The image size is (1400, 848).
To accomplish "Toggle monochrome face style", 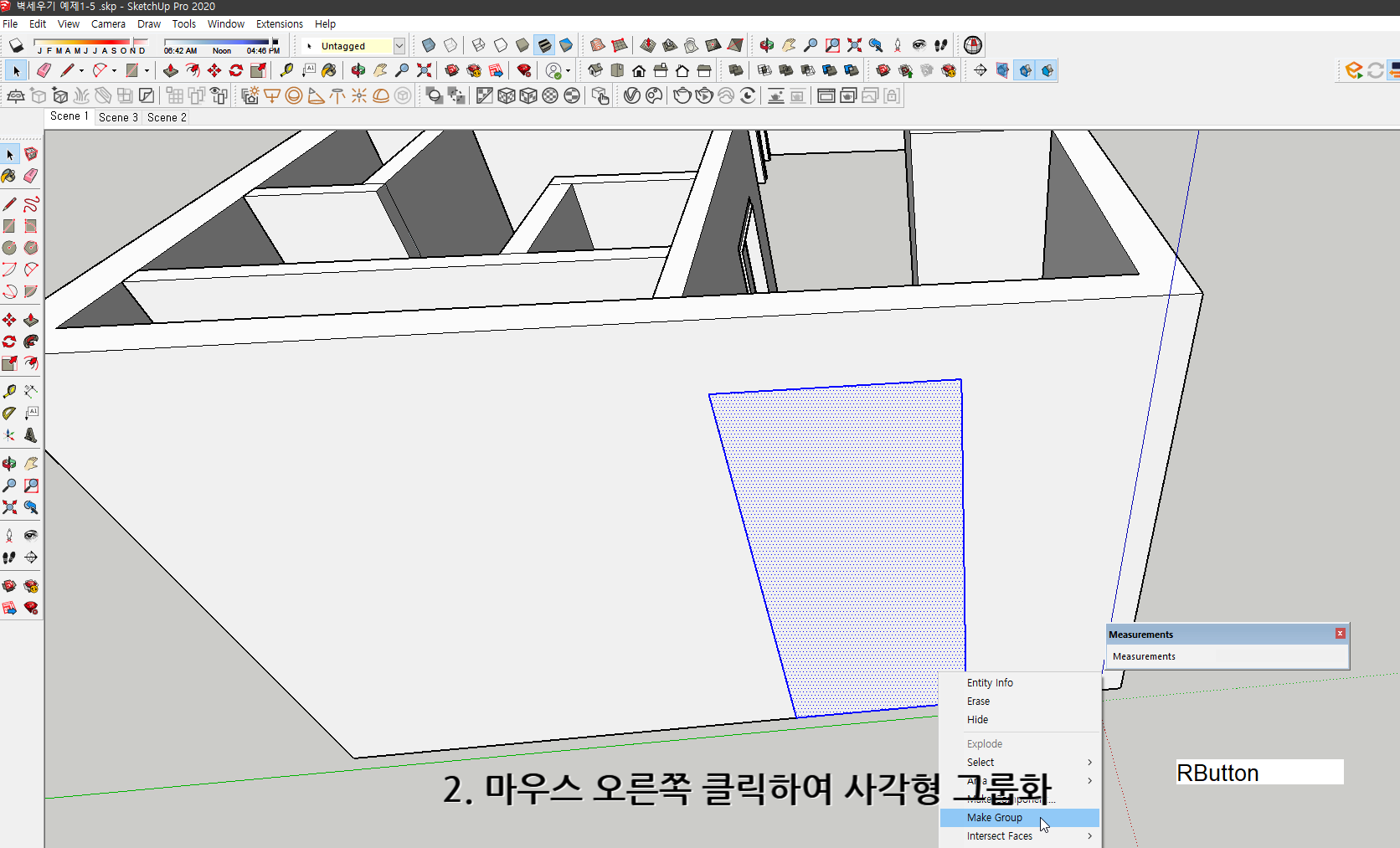I will [x=573, y=95].
